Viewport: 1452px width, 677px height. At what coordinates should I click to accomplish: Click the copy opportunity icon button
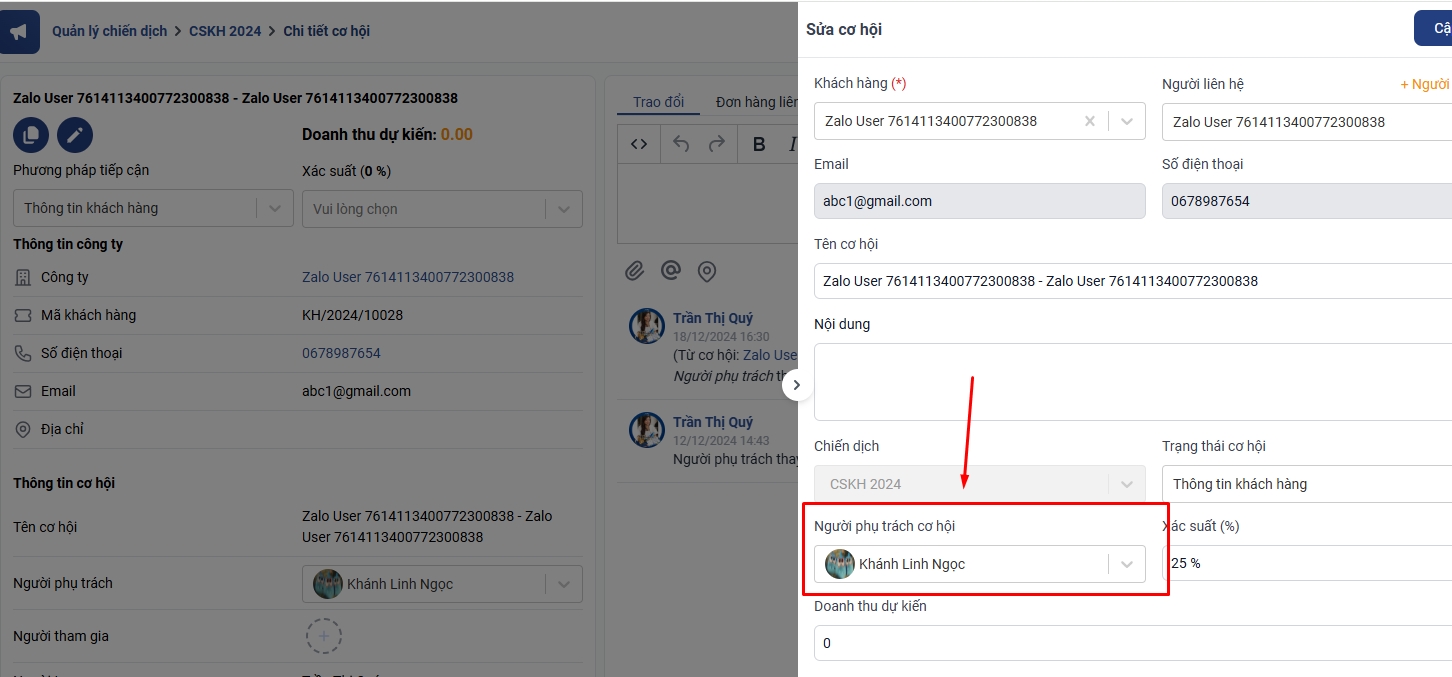[31, 135]
